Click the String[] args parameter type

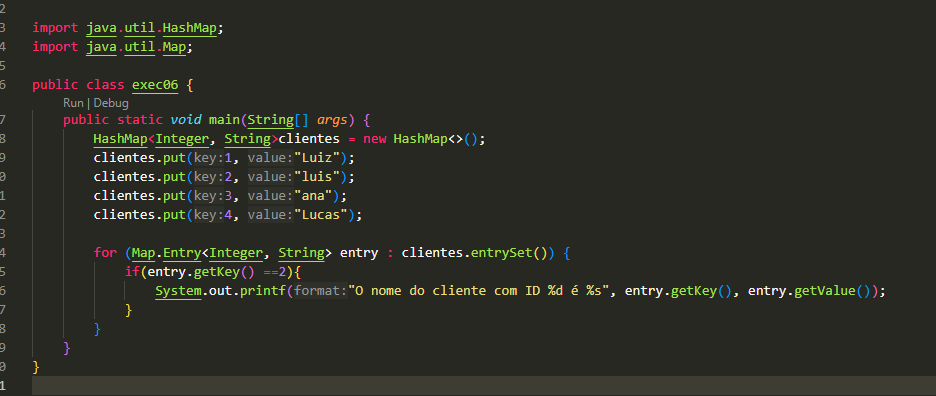[x=278, y=119]
